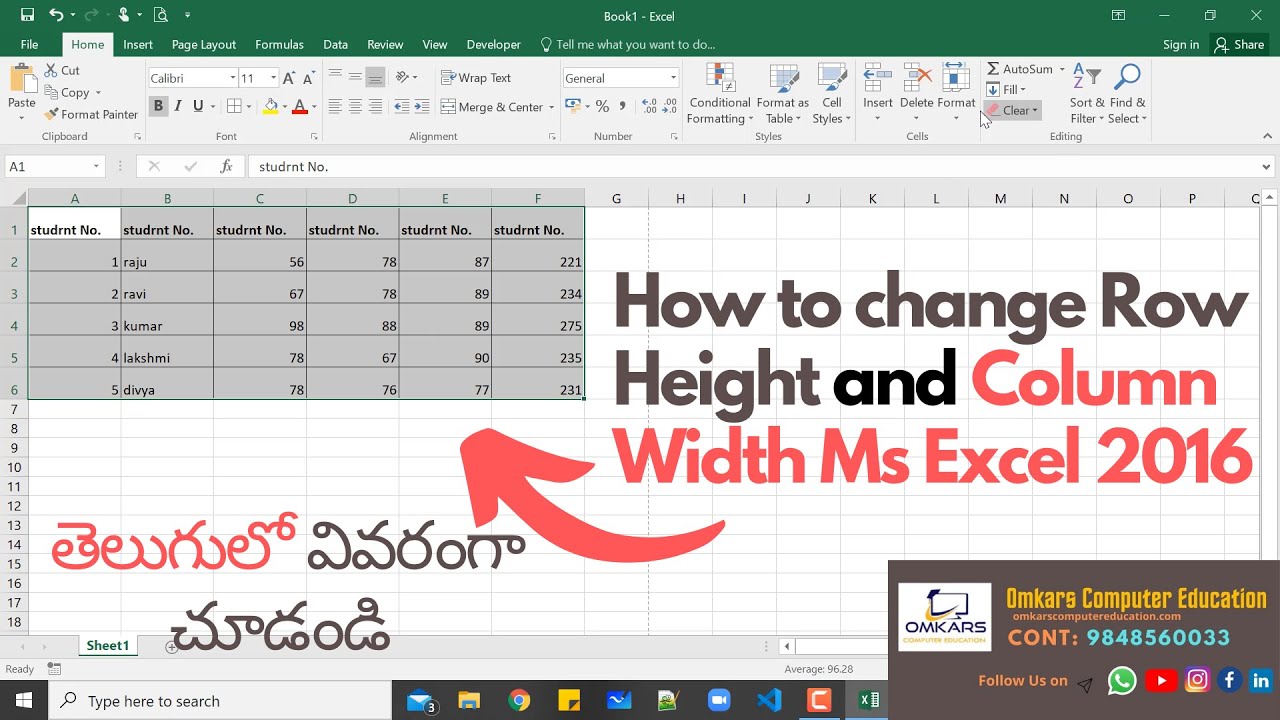Switch to the Page Layout tab

tap(204, 44)
